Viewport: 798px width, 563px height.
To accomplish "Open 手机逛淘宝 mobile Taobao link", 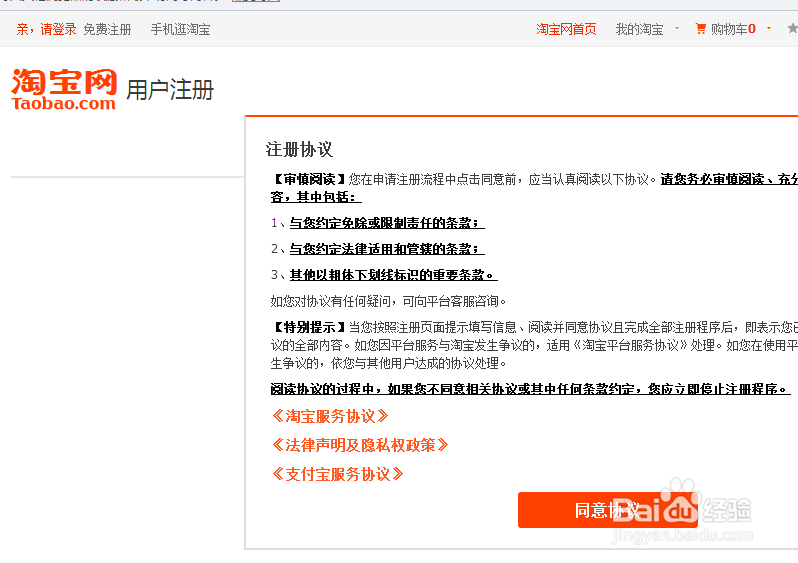I will 181,30.
